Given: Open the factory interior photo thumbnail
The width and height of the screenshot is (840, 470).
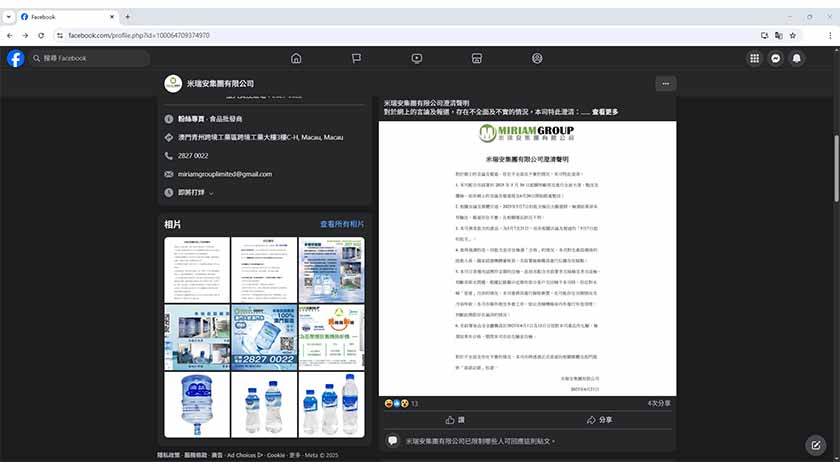Looking at the screenshot, I should point(197,338).
